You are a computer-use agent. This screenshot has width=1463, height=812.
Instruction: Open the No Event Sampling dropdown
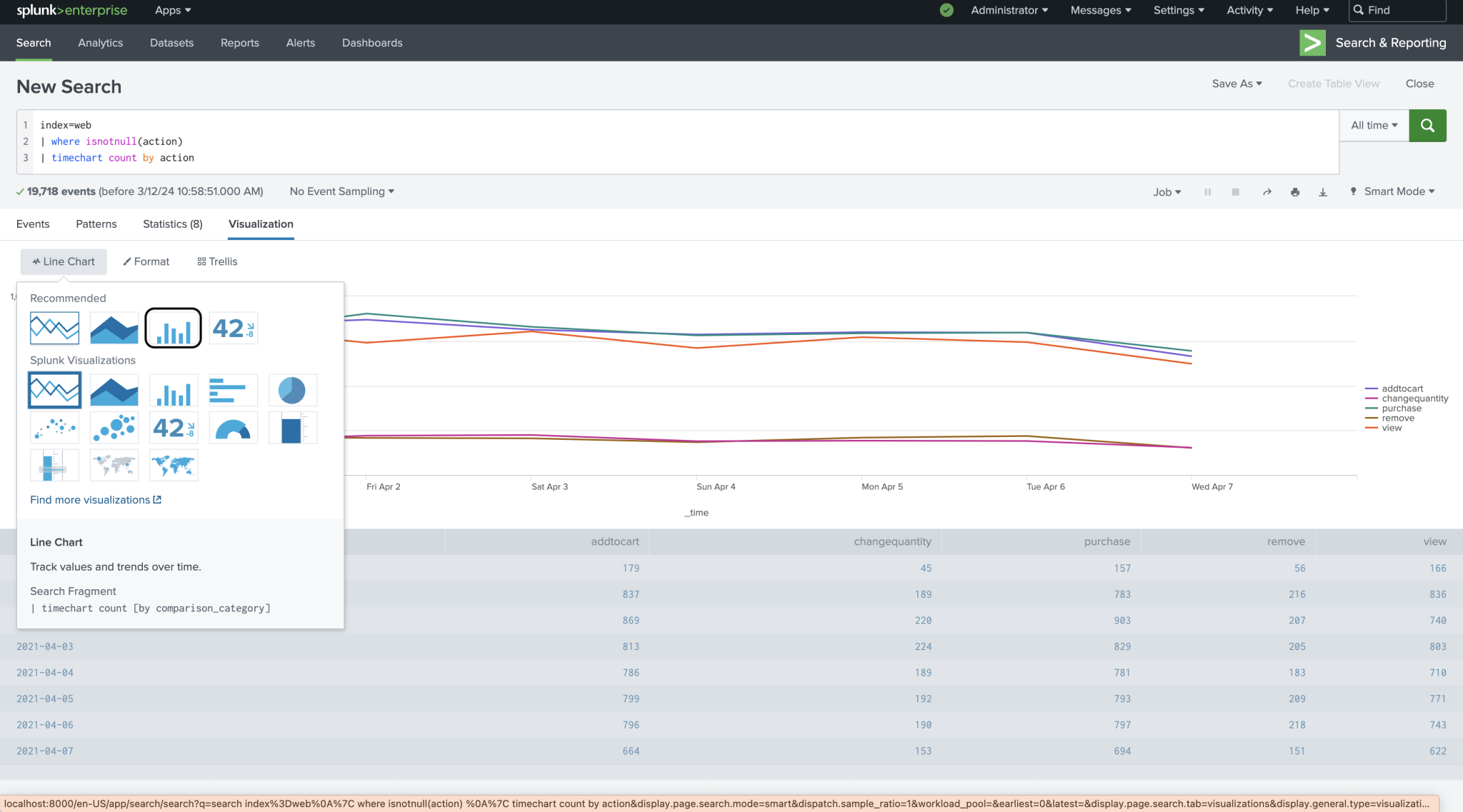341,191
